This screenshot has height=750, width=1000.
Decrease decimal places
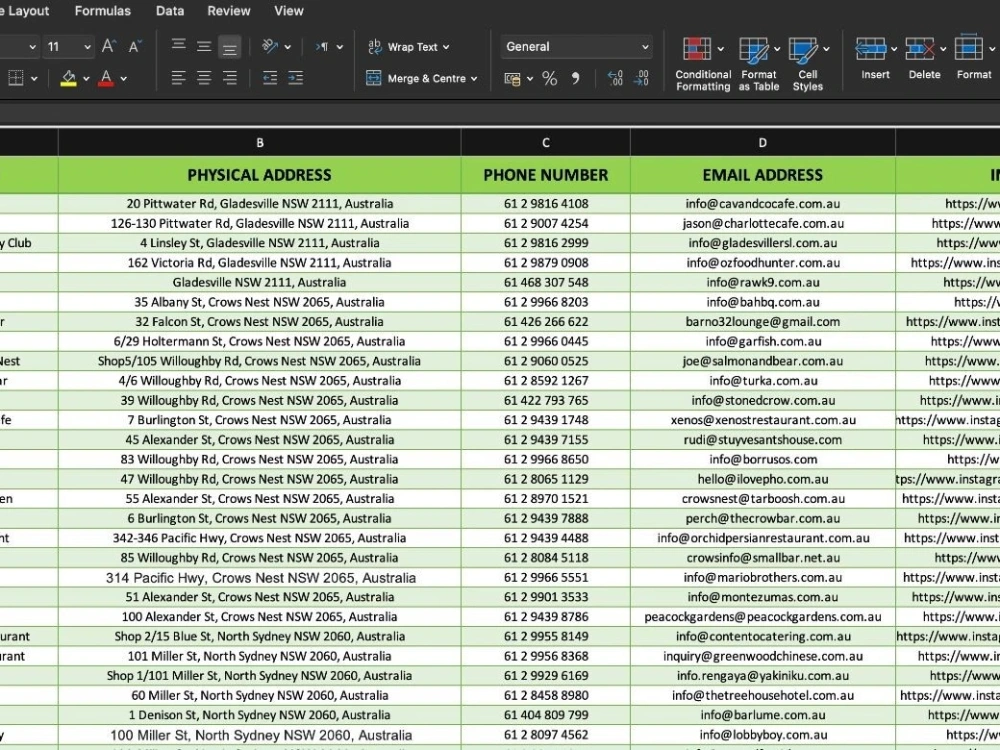pyautogui.click(x=641, y=78)
